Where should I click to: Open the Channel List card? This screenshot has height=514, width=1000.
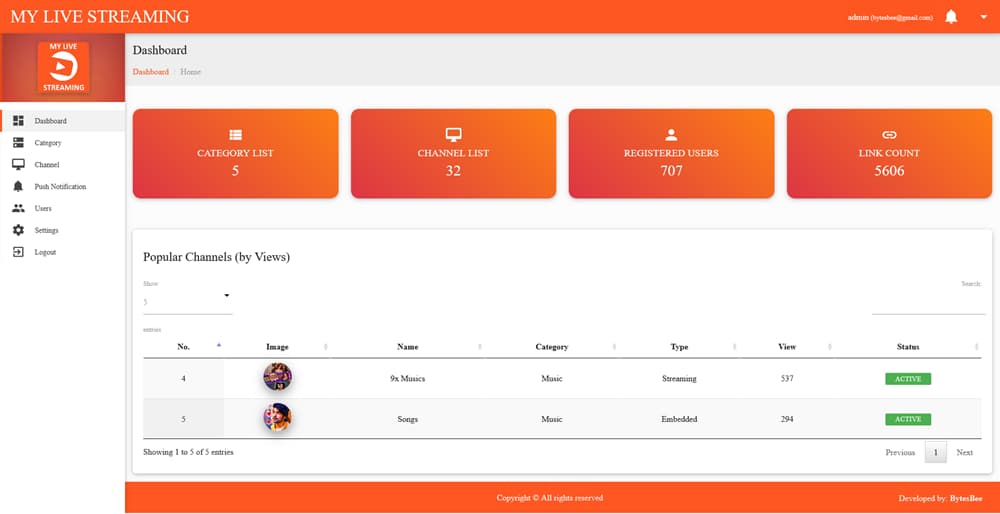point(453,153)
